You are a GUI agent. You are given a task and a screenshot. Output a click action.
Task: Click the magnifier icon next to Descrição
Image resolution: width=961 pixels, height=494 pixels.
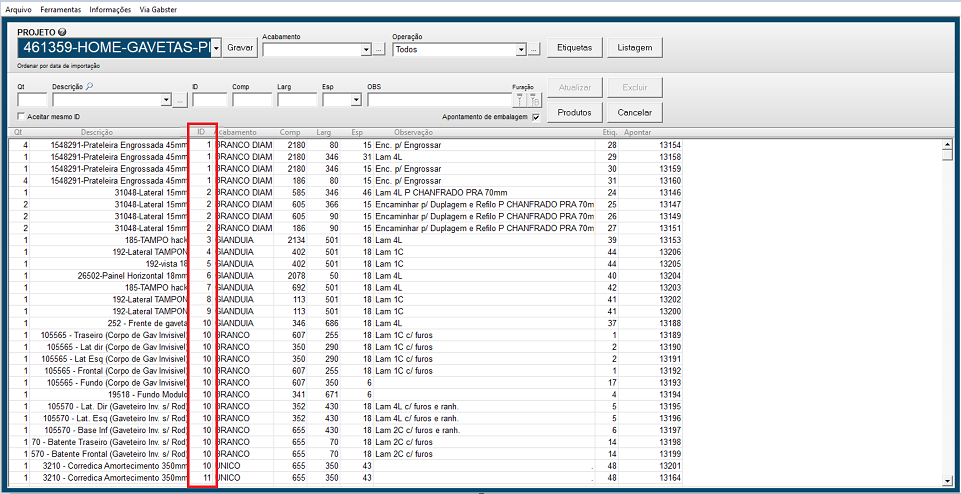[x=89, y=86]
